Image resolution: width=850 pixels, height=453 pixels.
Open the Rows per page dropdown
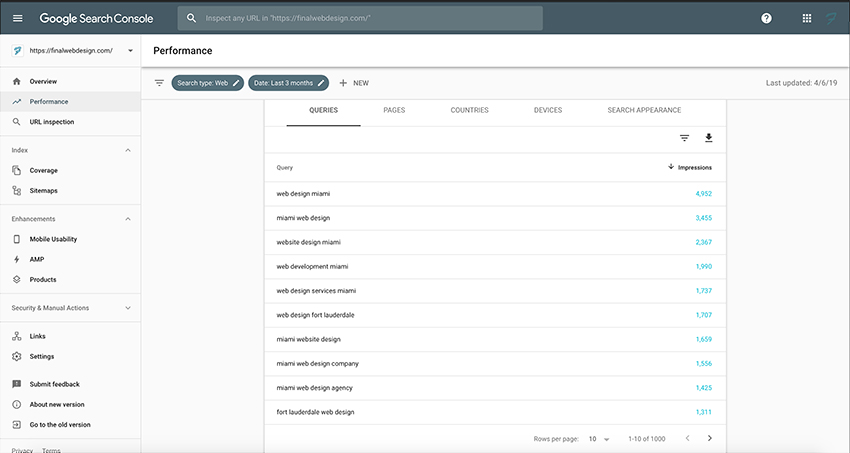599,439
